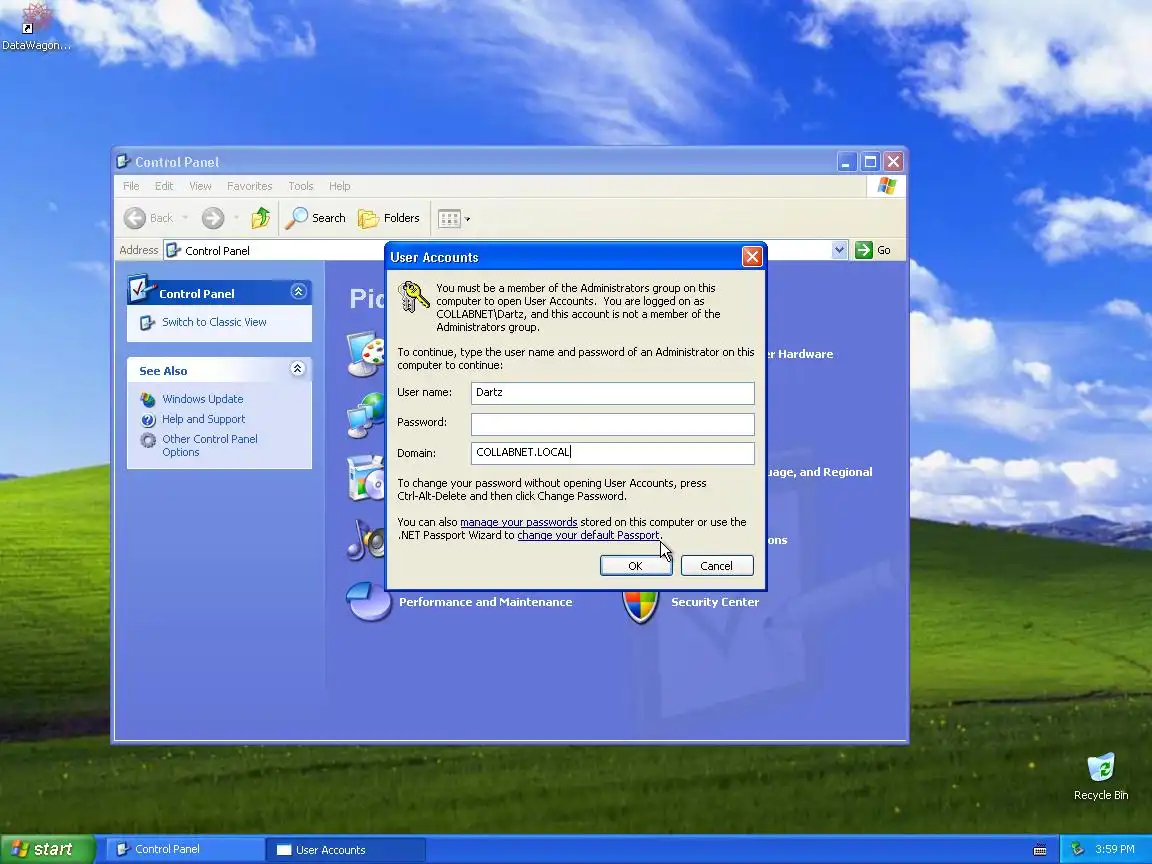Show the Folders pane
Image resolution: width=1152 pixels, height=864 pixels.
[x=389, y=218]
